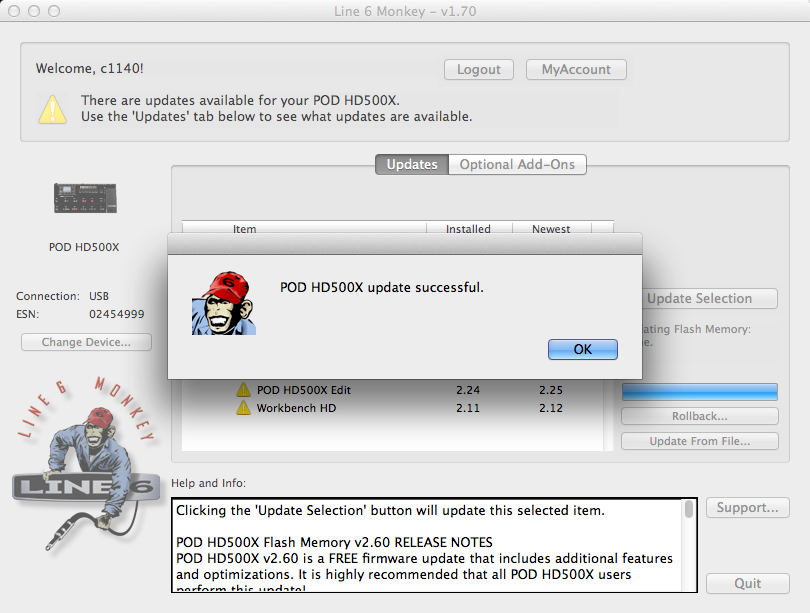The image size is (810, 613).
Task: Log out using the Logout button
Action: click(479, 70)
